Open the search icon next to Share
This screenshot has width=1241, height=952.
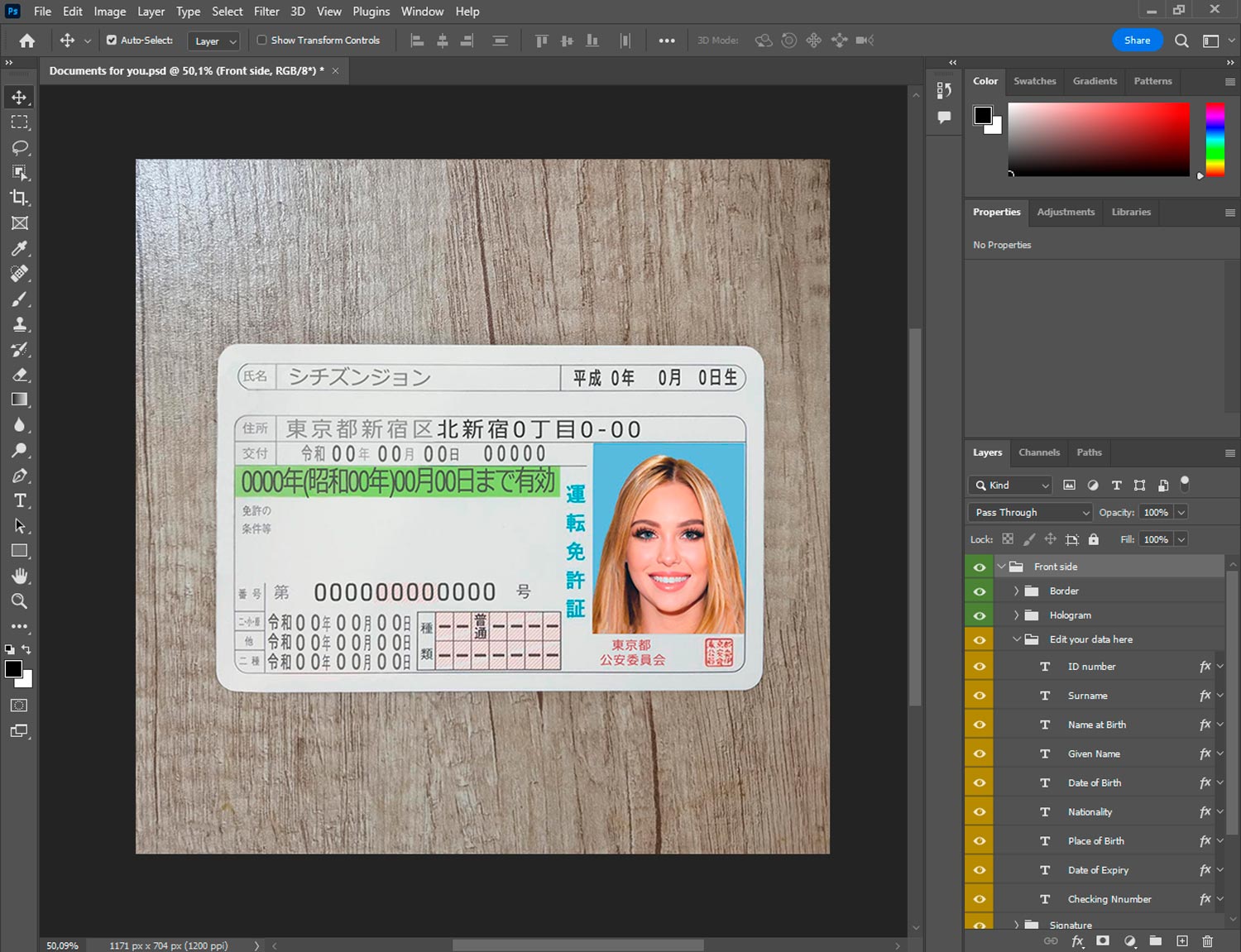[1181, 41]
